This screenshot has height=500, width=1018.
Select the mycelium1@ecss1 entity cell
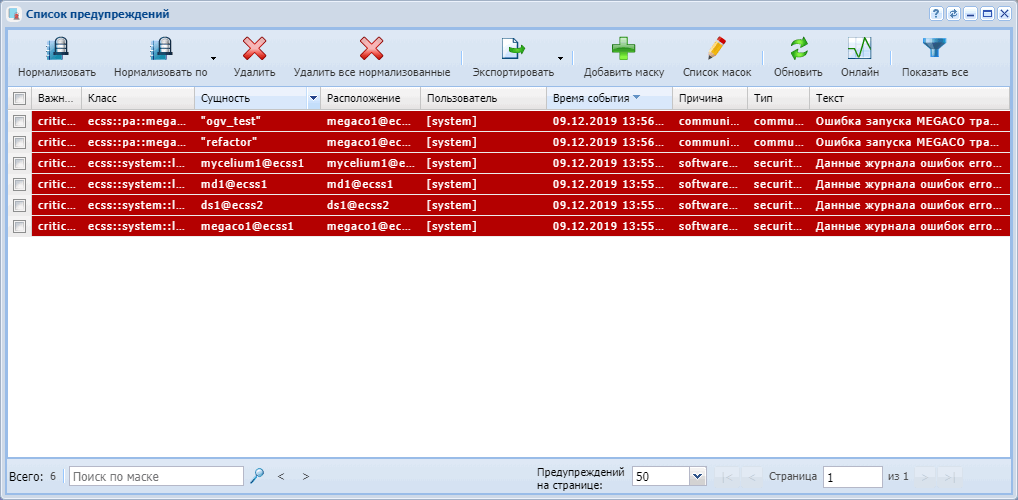pos(258,163)
